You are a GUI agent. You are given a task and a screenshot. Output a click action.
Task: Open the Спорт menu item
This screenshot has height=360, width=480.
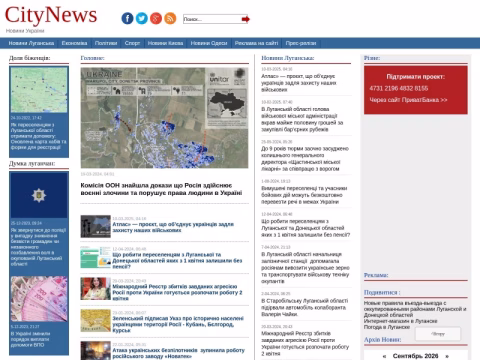click(x=132, y=43)
